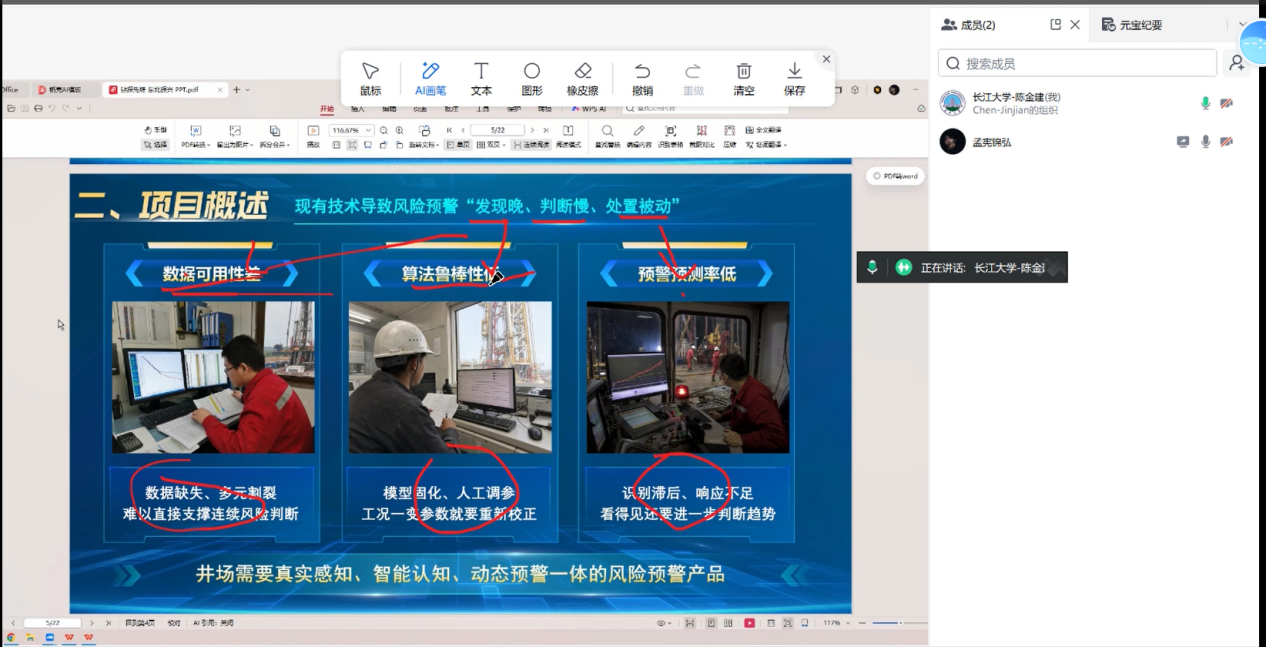Open 孟宪锦弘 member avatar
This screenshot has width=1266, height=647.
(x=953, y=142)
